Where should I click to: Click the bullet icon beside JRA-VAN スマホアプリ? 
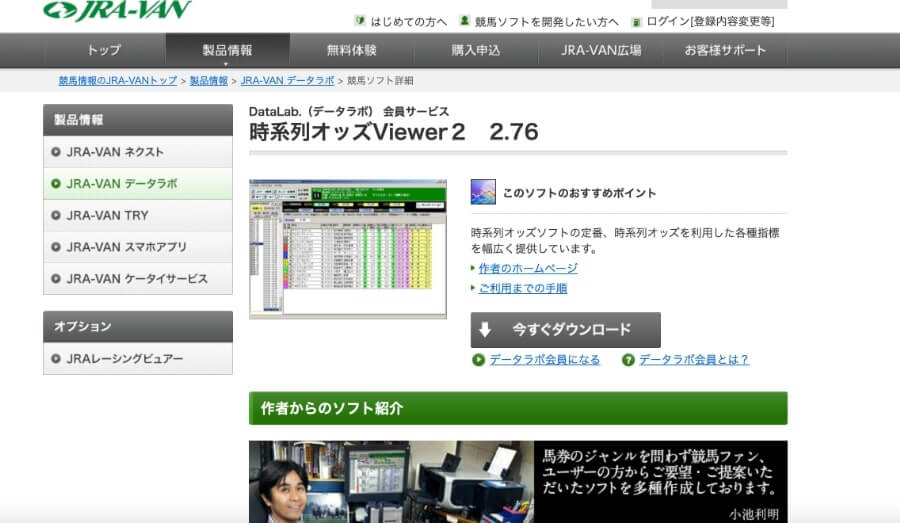point(56,247)
